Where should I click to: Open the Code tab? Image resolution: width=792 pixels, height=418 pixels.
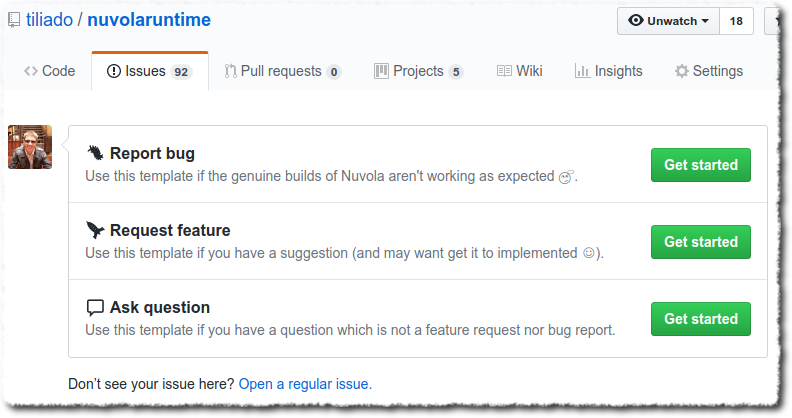(50, 71)
